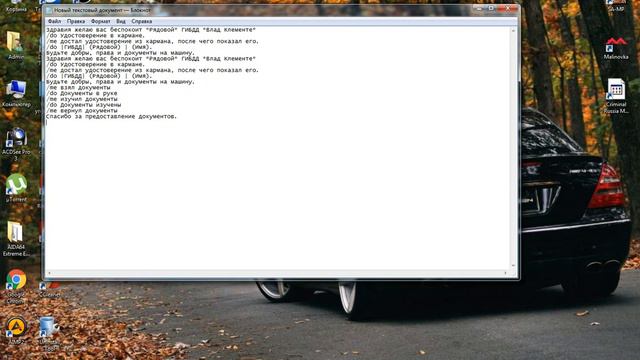Click the Notepad title bar icon
The width and height of the screenshot is (640, 360).
(49, 10)
